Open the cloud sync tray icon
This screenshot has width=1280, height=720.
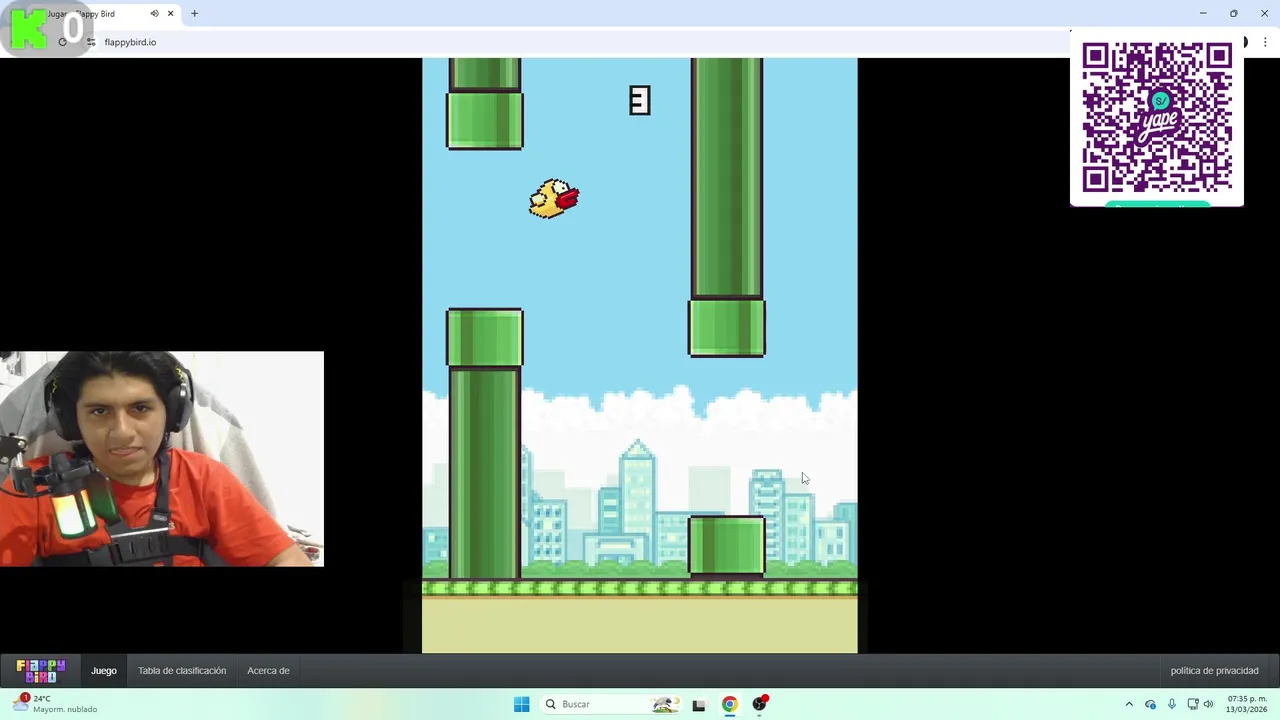click(1150, 704)
